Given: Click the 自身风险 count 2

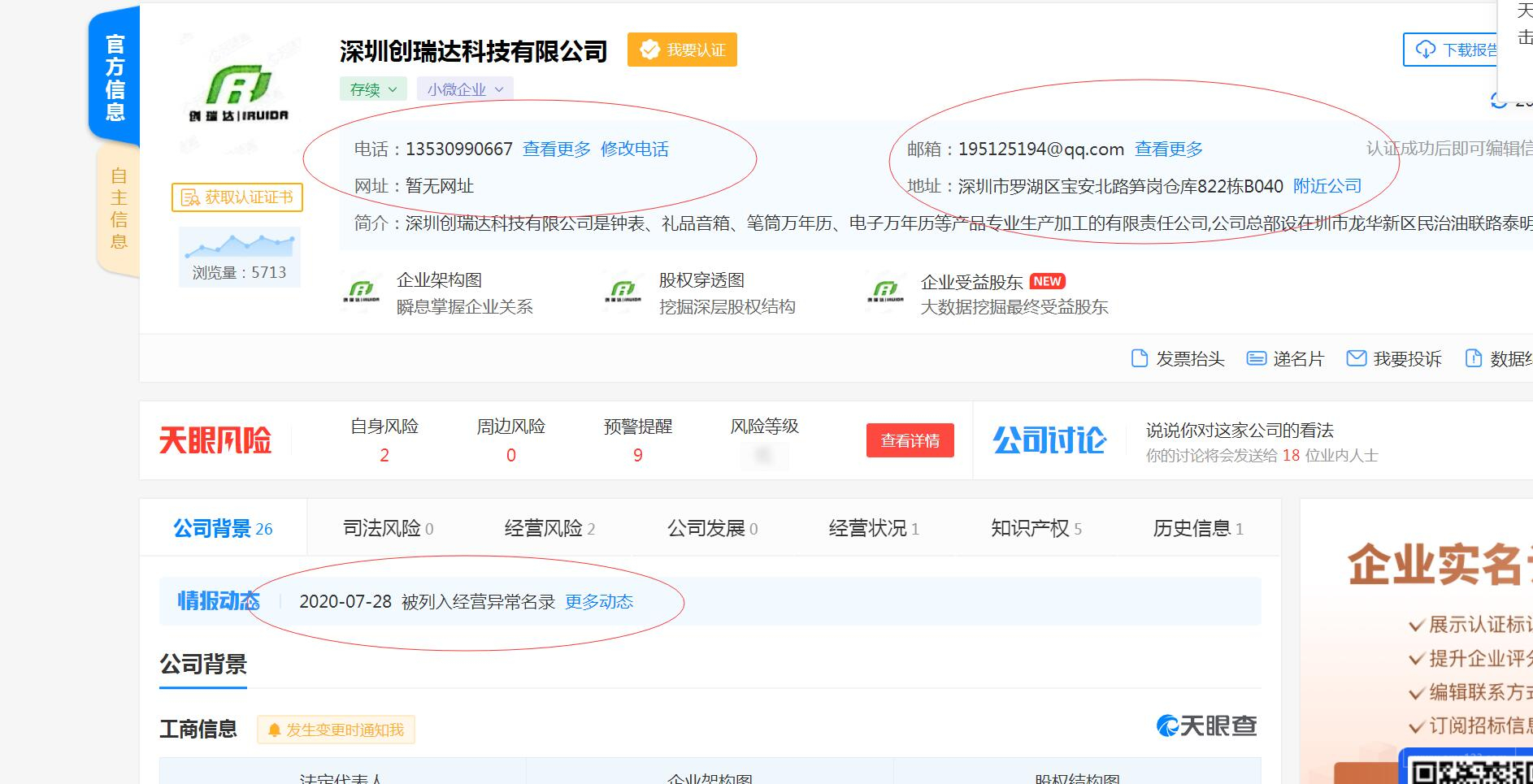Looking at the screenshot, I should point(384,456).
